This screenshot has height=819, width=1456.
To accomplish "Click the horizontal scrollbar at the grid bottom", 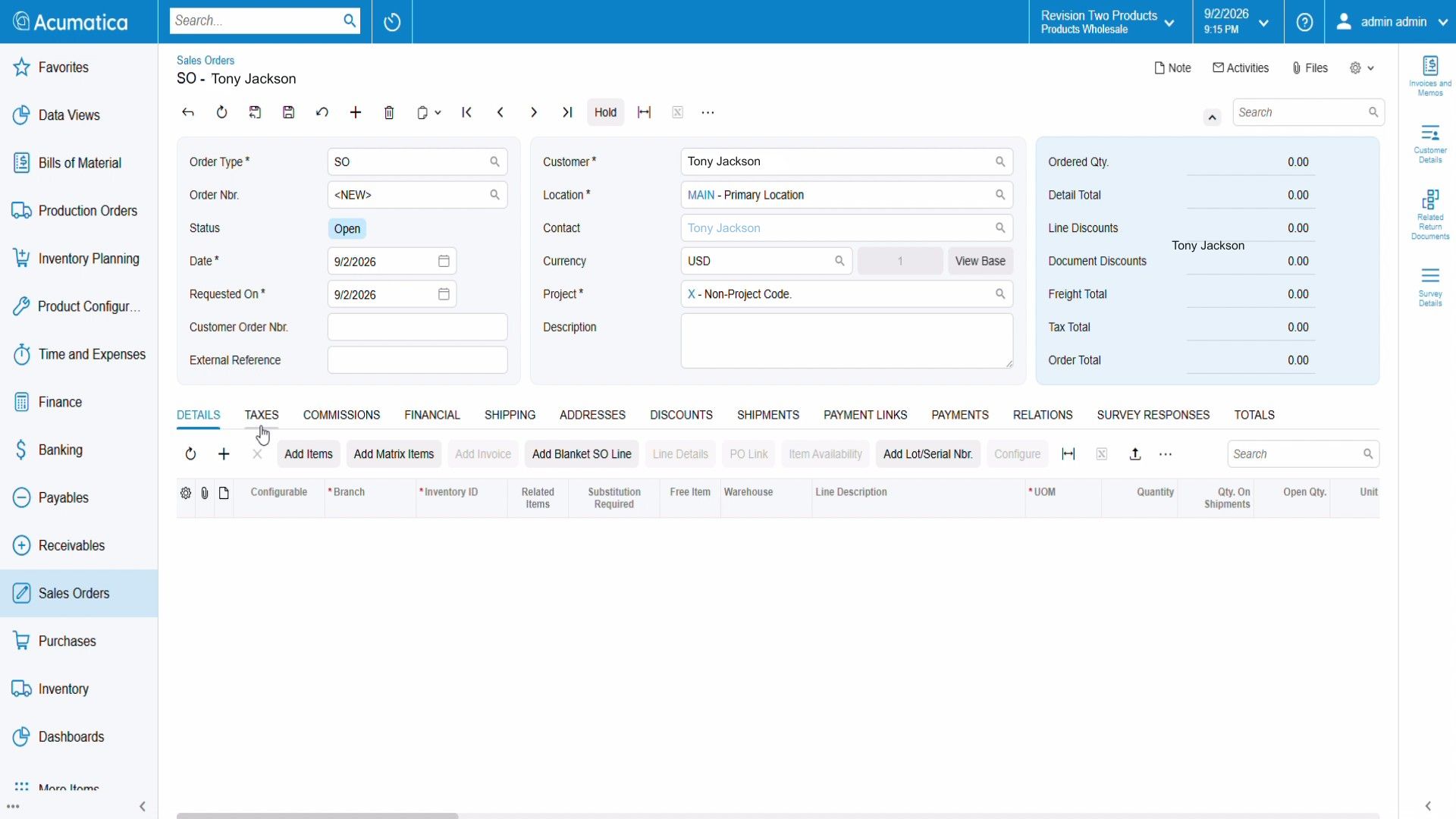I will pyautogui.click(x=318, y=816).
